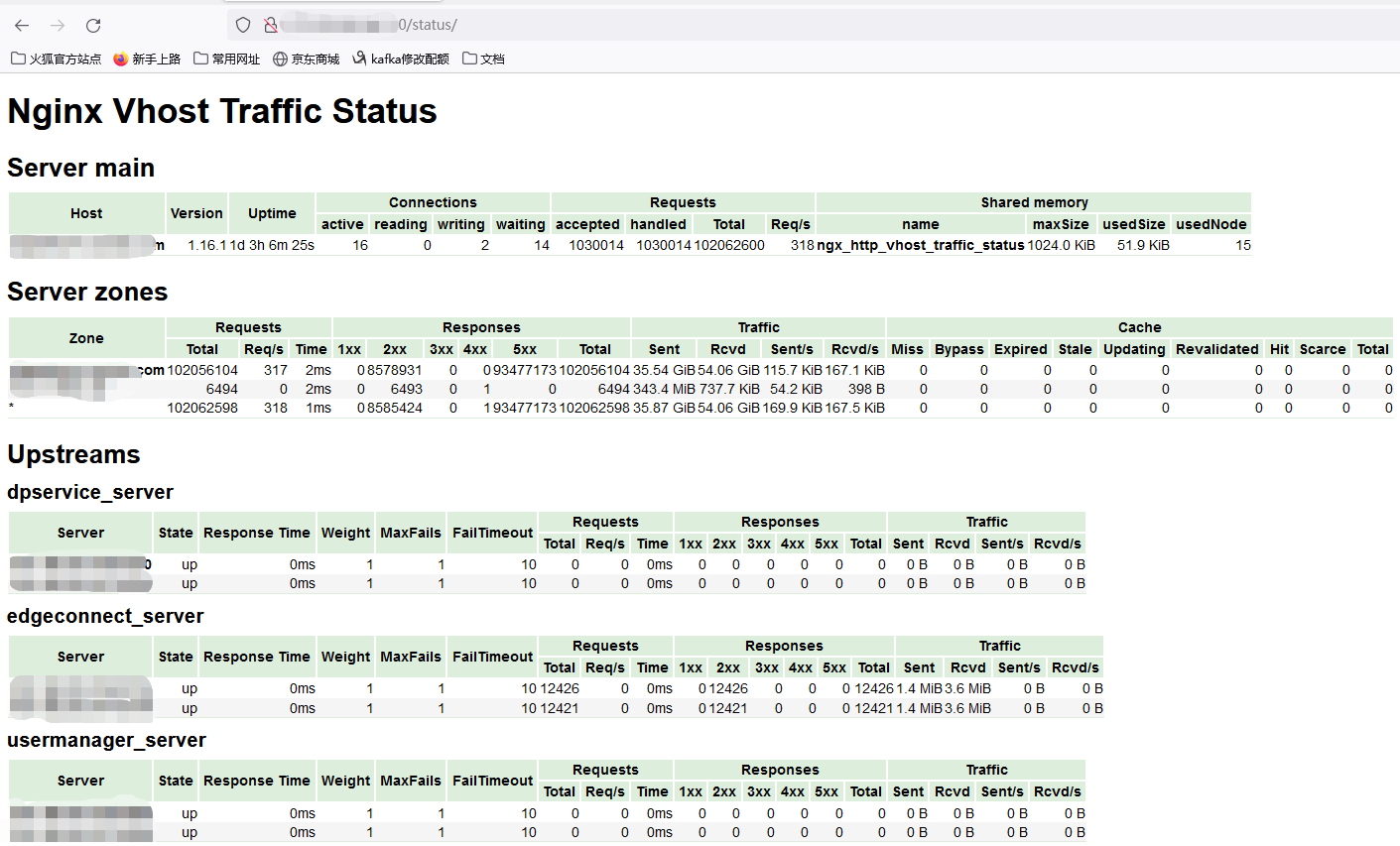
Task: Click the Sent value 343.4 MiB
Action: (x=665, y=389)
